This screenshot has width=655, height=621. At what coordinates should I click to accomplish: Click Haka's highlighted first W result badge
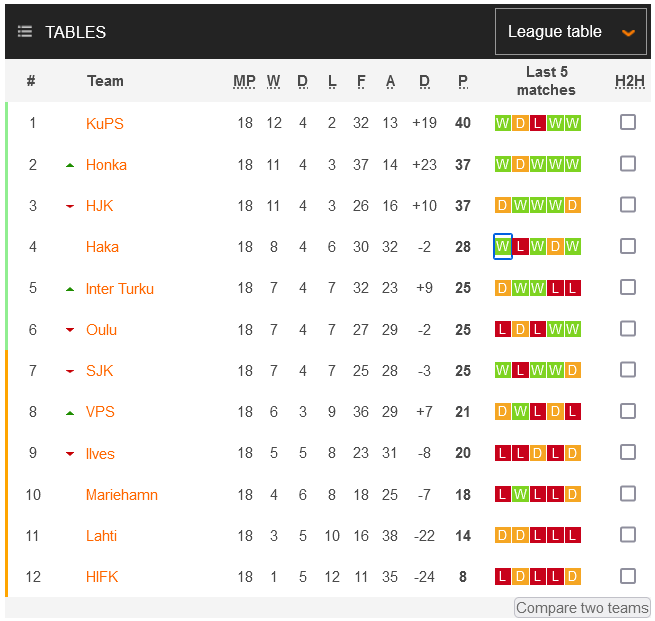(x=503, y=246)
